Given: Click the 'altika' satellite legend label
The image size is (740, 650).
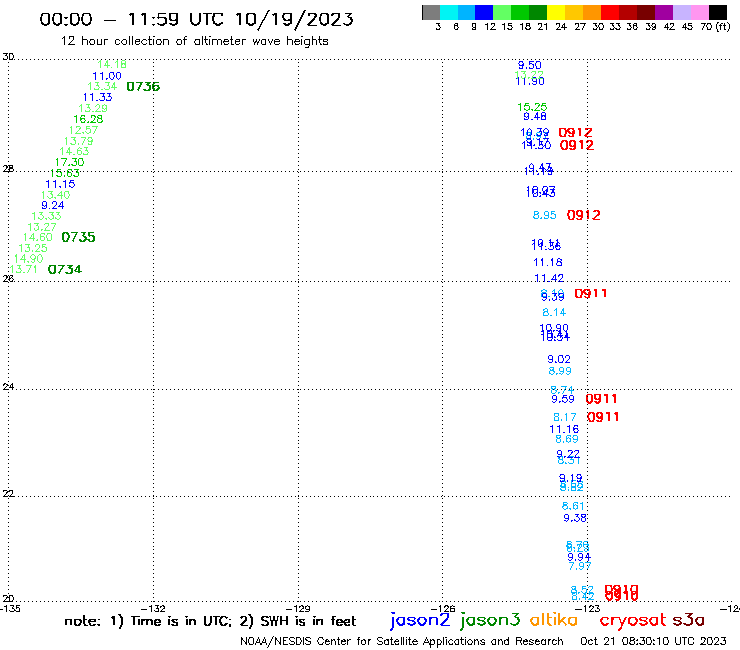Looking at the screenshot, I should [x=553, y=620].
